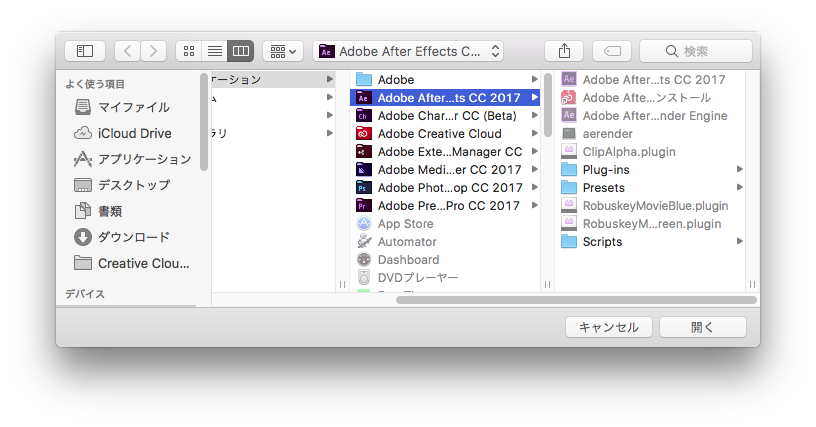Expand Adobe Premiere Pro CC 2017 arrow

coord(534,205)
